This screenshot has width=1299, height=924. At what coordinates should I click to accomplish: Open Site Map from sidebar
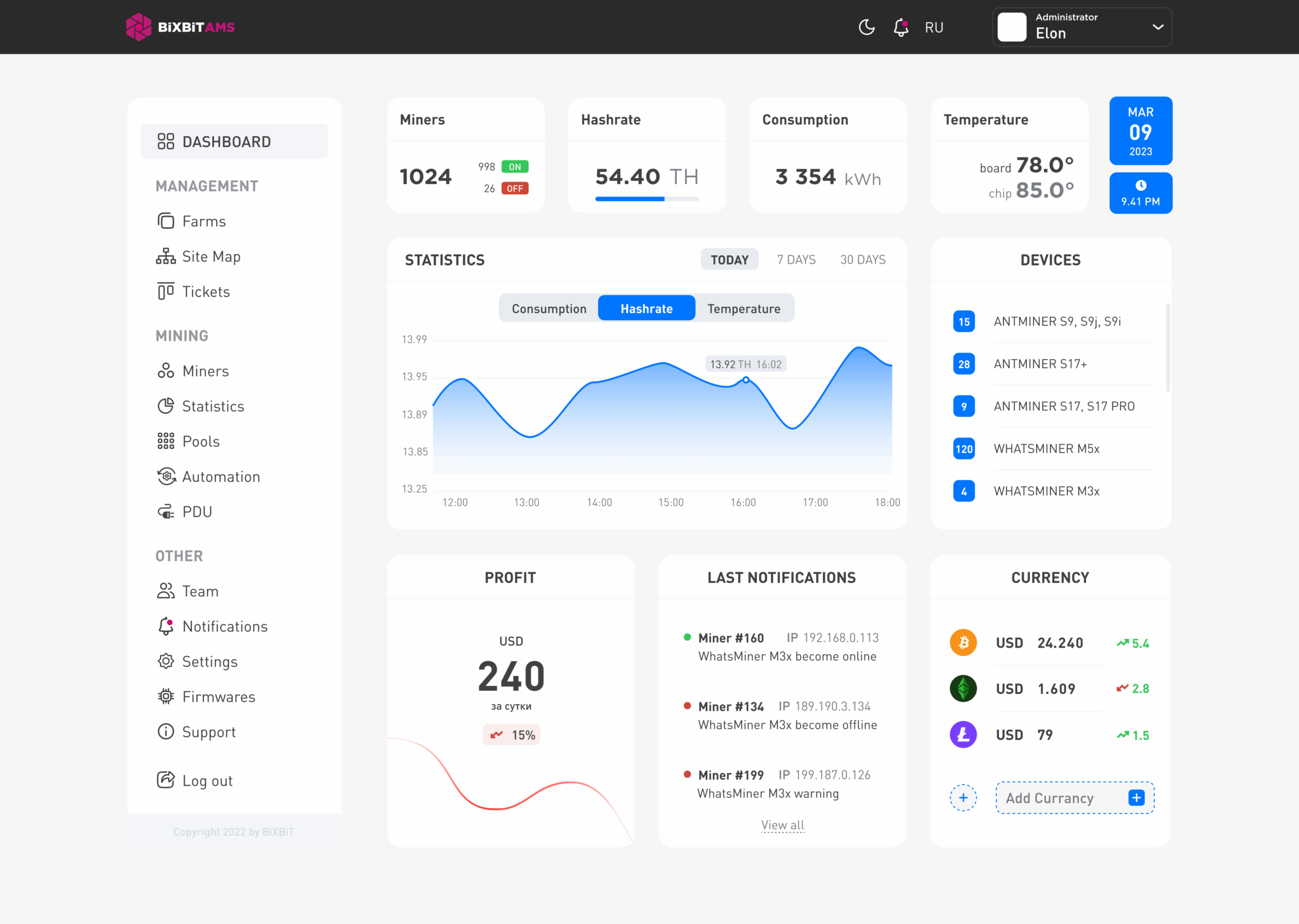211,257
